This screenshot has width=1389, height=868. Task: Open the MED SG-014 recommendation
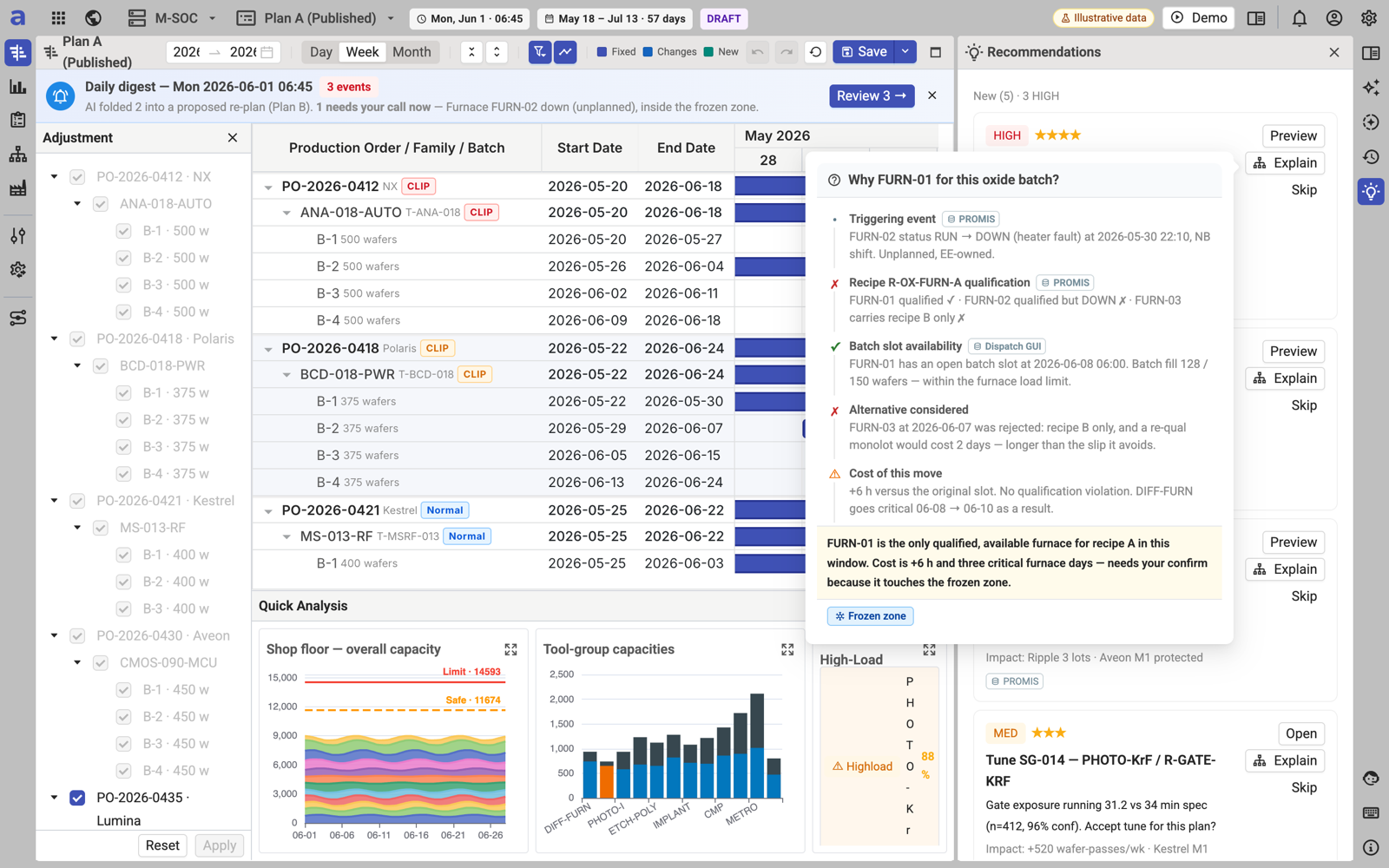point(1300,733)
